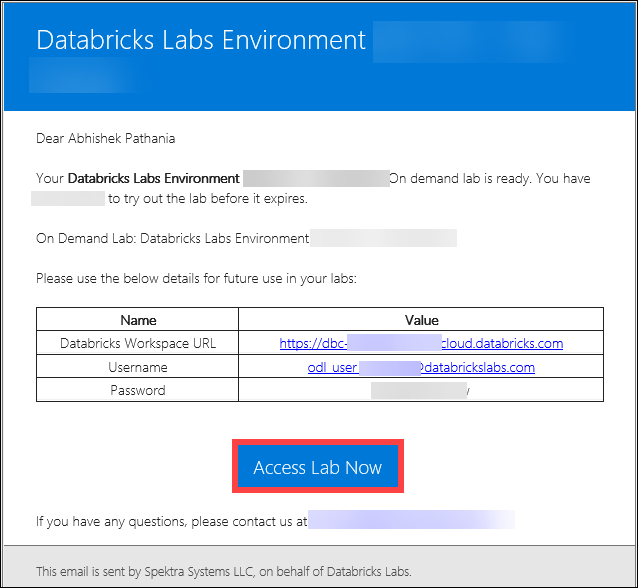Select the 'Value' table column header
This screenshot has height=588, width=638.
click(x=421, y=320)
